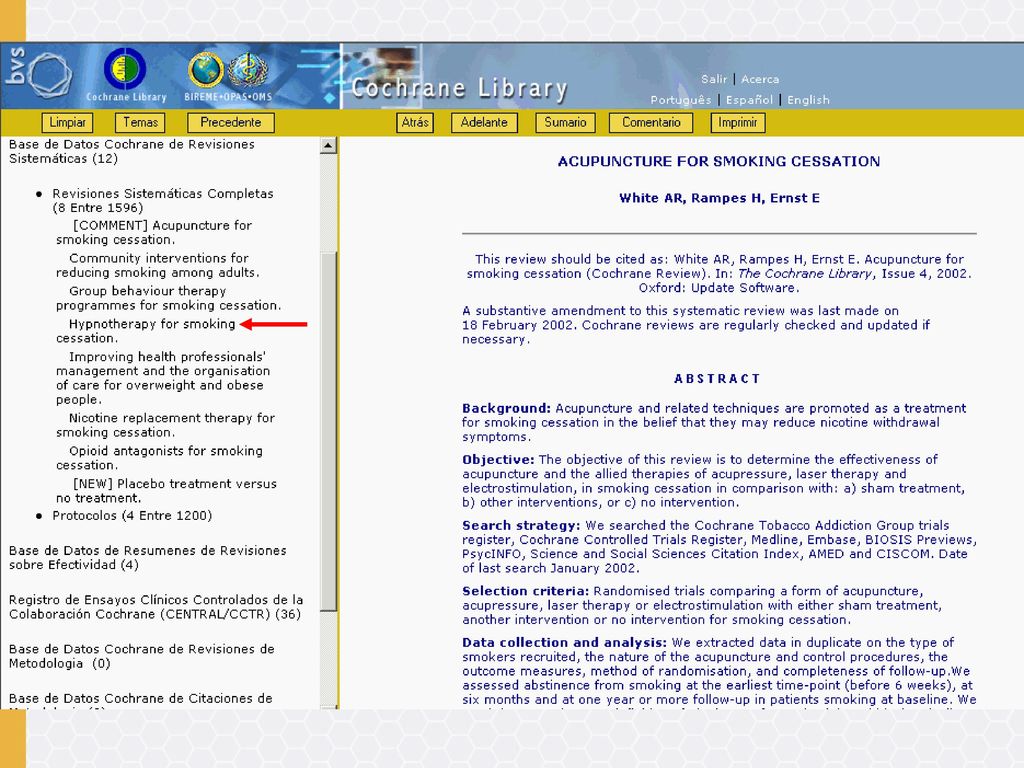Click the Acupuncture for Smoking Cessation title
The height and width of the screenshot is (768, 1024).
coord(718,161)
